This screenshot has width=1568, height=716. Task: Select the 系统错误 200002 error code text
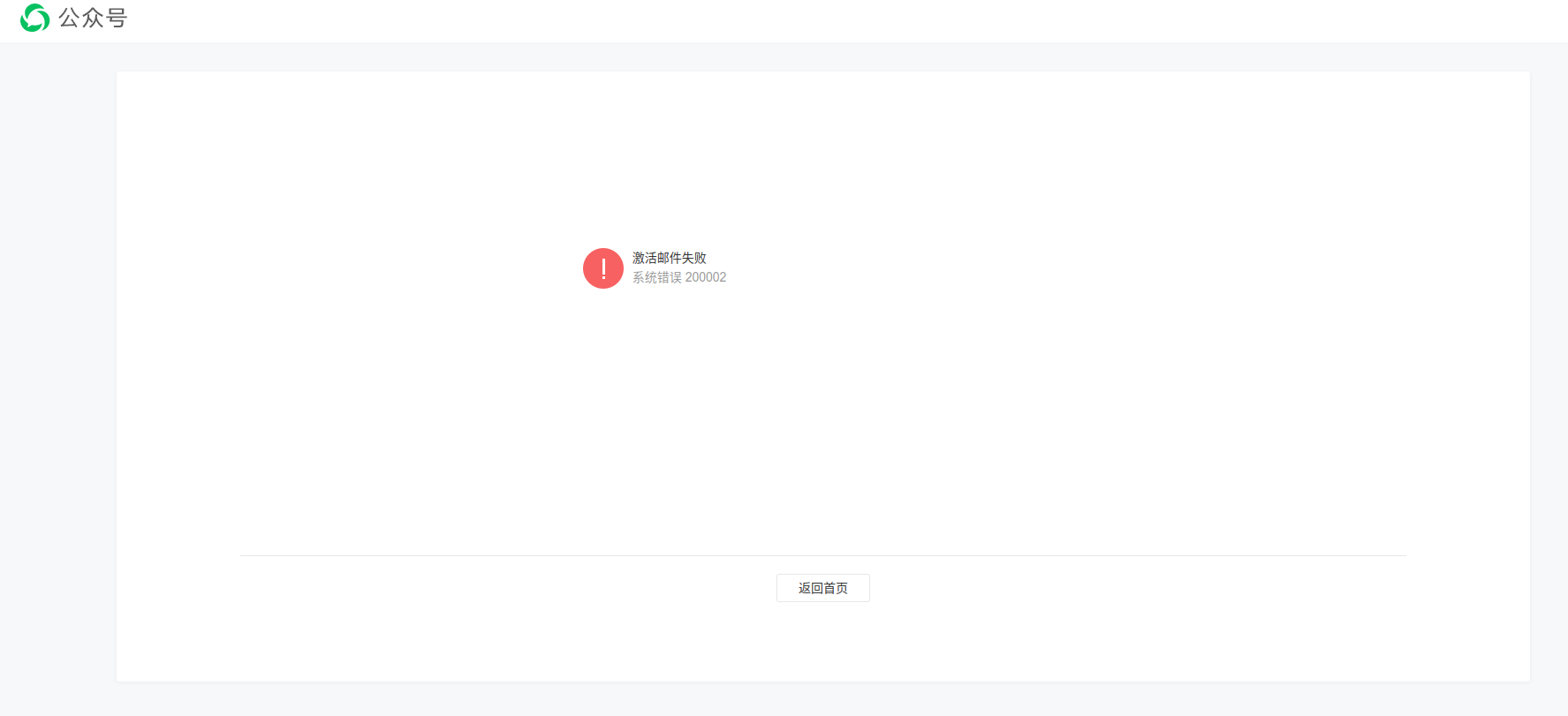679,277
